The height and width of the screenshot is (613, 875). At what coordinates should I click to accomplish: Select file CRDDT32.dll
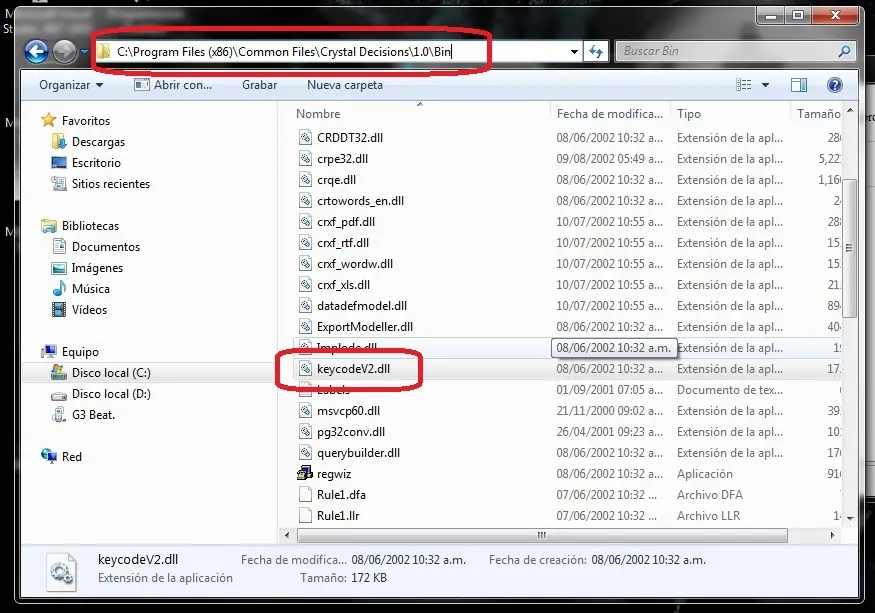pyautogui.click(x=350, y=138)
